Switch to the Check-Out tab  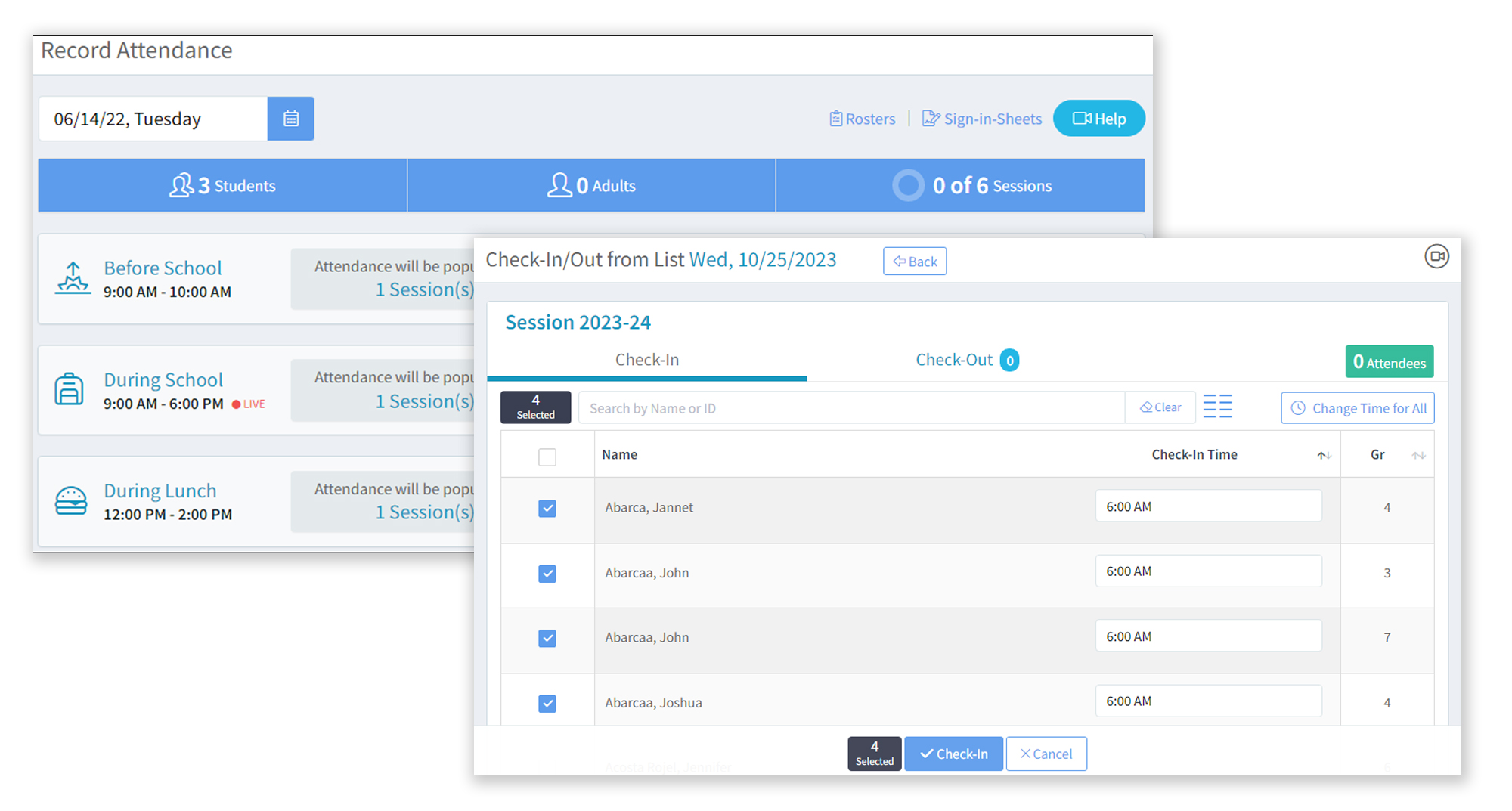(955, 360)
